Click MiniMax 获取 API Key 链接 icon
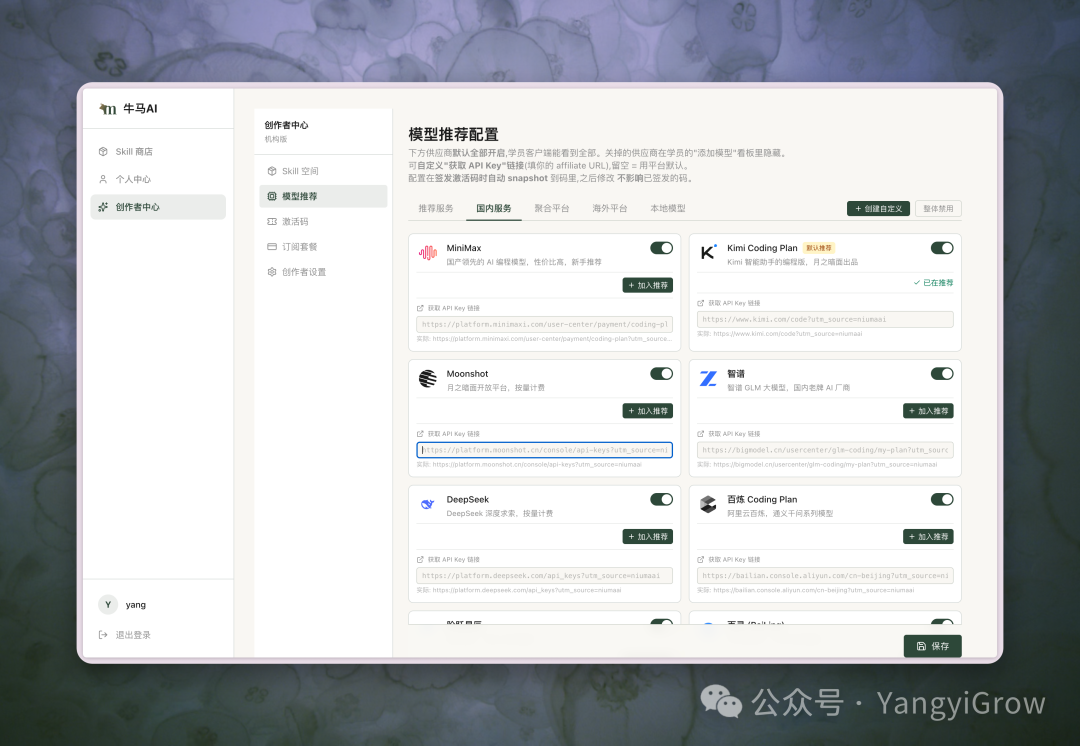The width and height of the screenshot is (1080, 746). (420, 308)
